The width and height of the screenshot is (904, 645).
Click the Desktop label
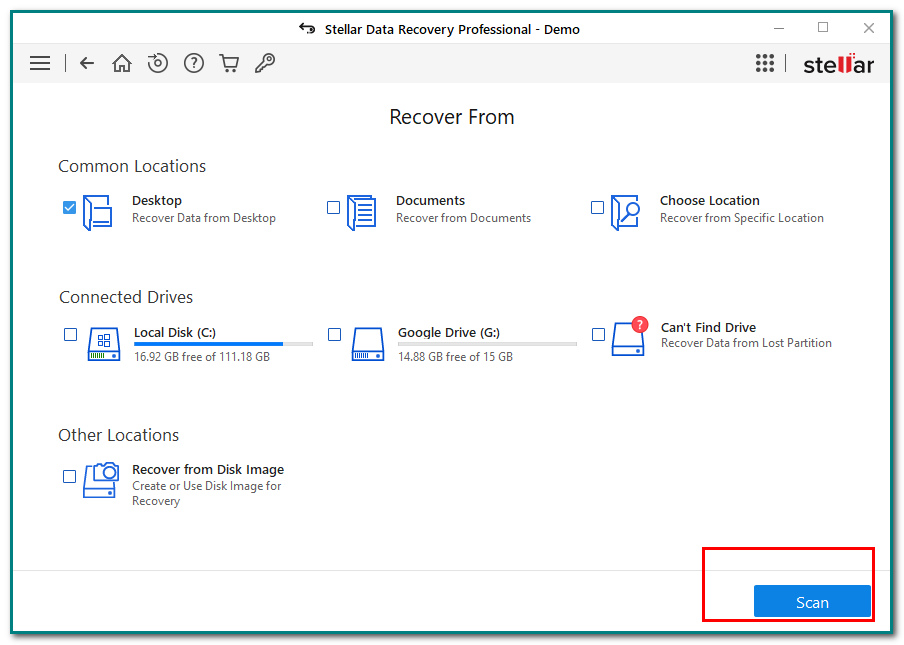click(157, 201)
